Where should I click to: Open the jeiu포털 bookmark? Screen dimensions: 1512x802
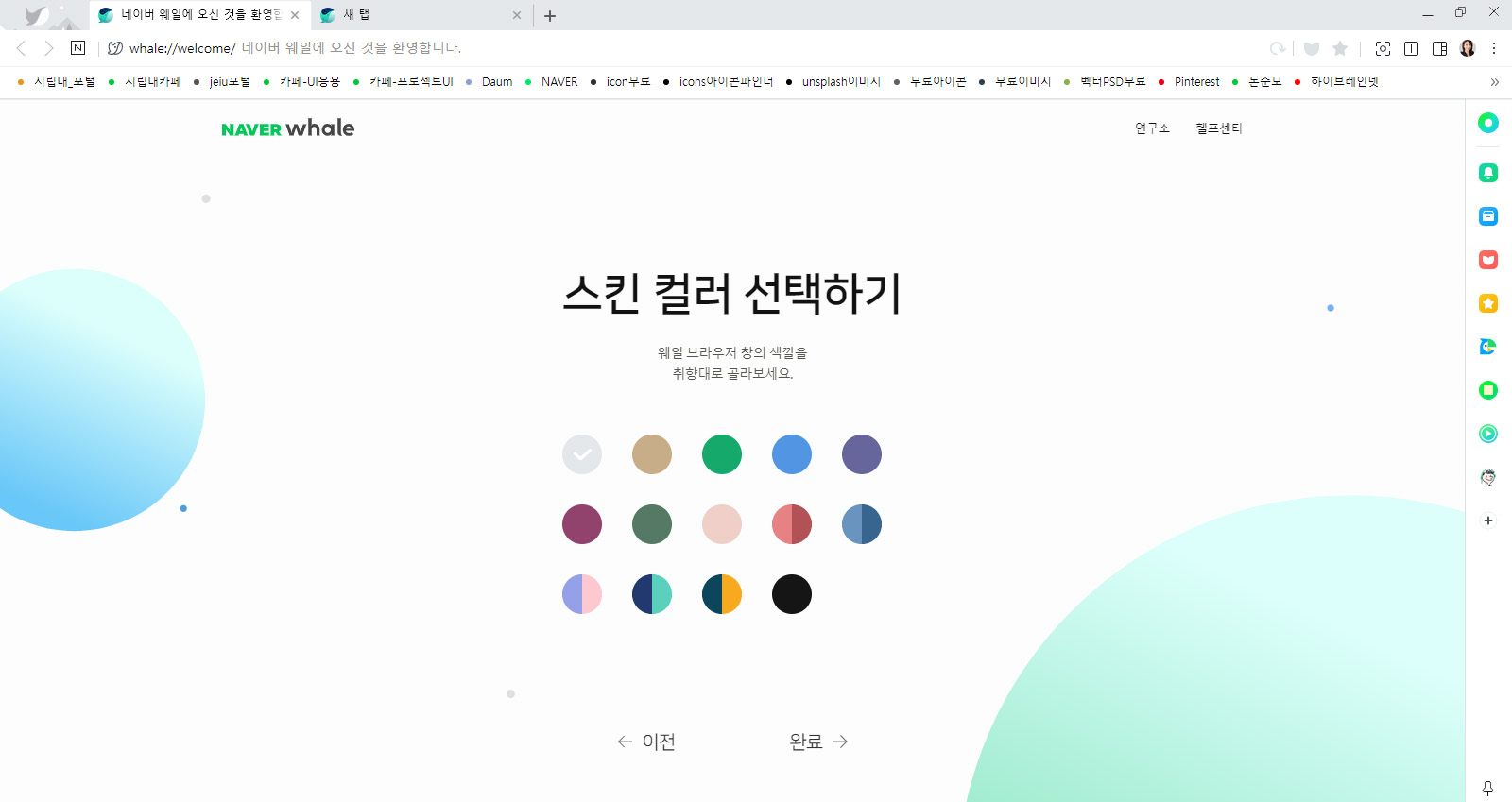222,82
